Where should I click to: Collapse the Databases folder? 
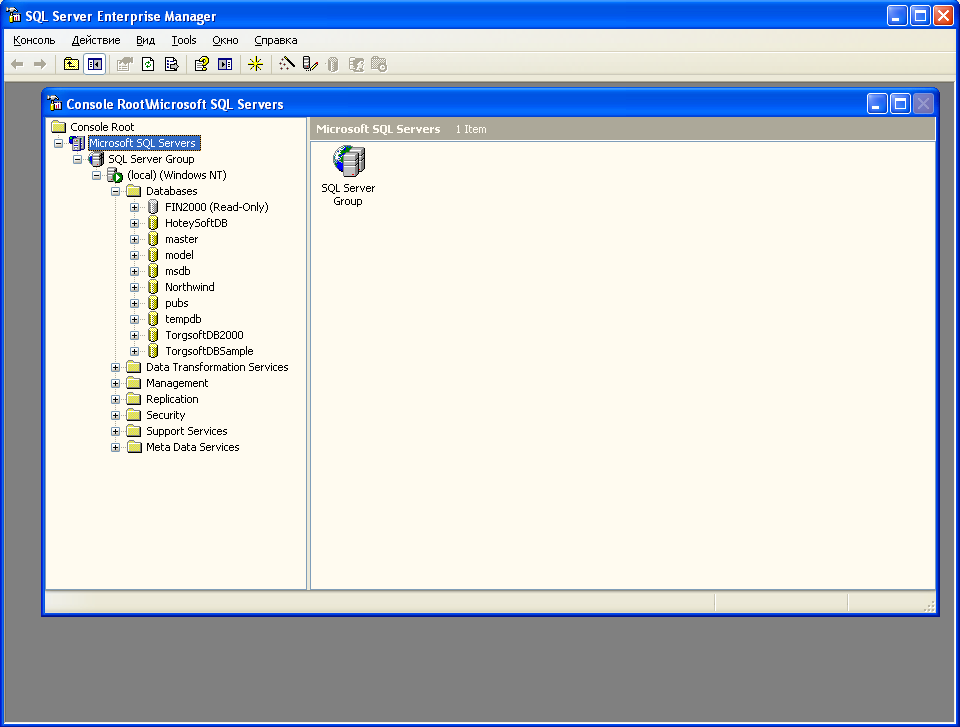point(115,191)
